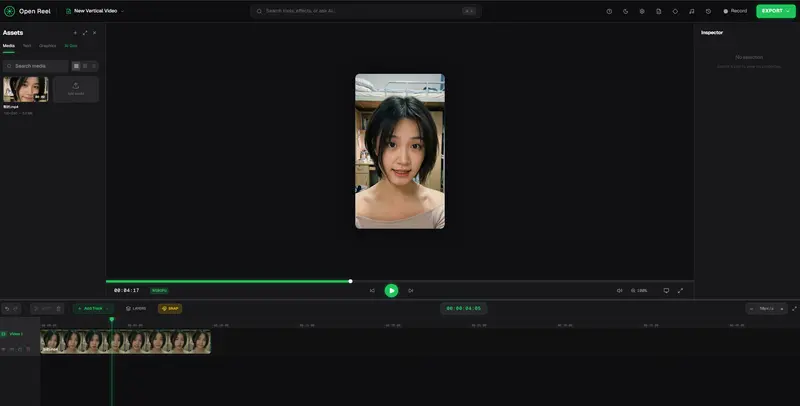Toggle dark mode with the moon icon
Image resolution: width=800 pixels, height=406 pixels.
(626, 11)
